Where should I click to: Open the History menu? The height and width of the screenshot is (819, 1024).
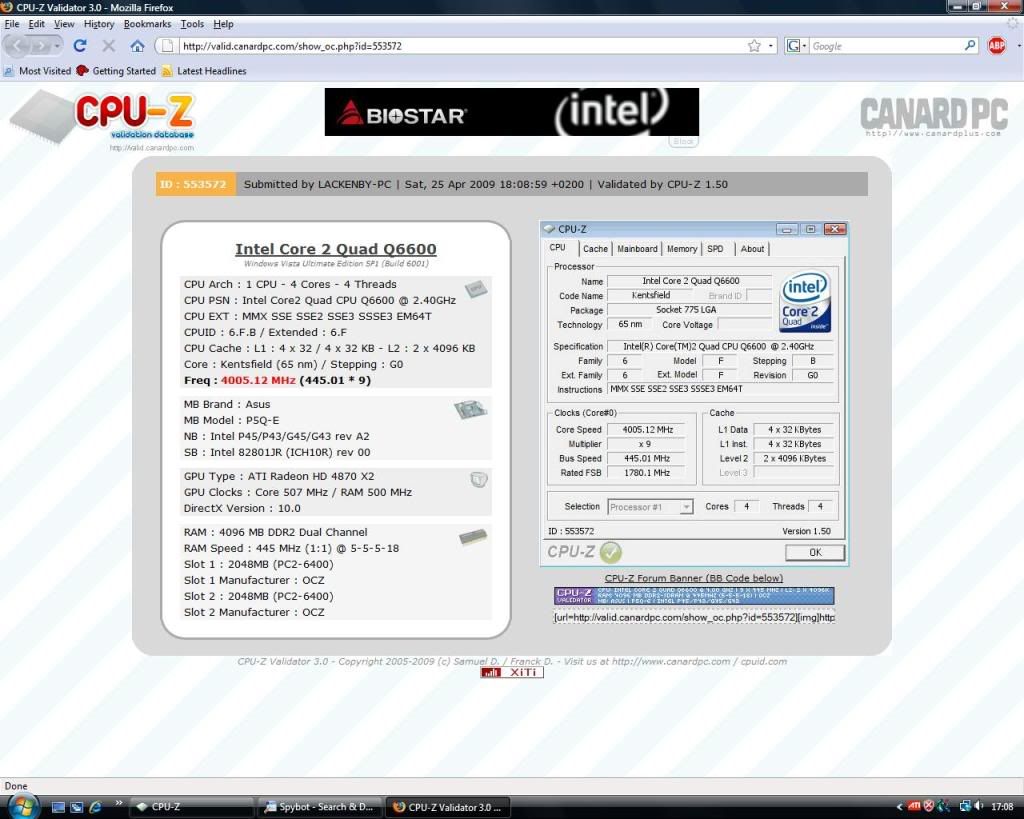pyautogui.click(x=99, y=24)
